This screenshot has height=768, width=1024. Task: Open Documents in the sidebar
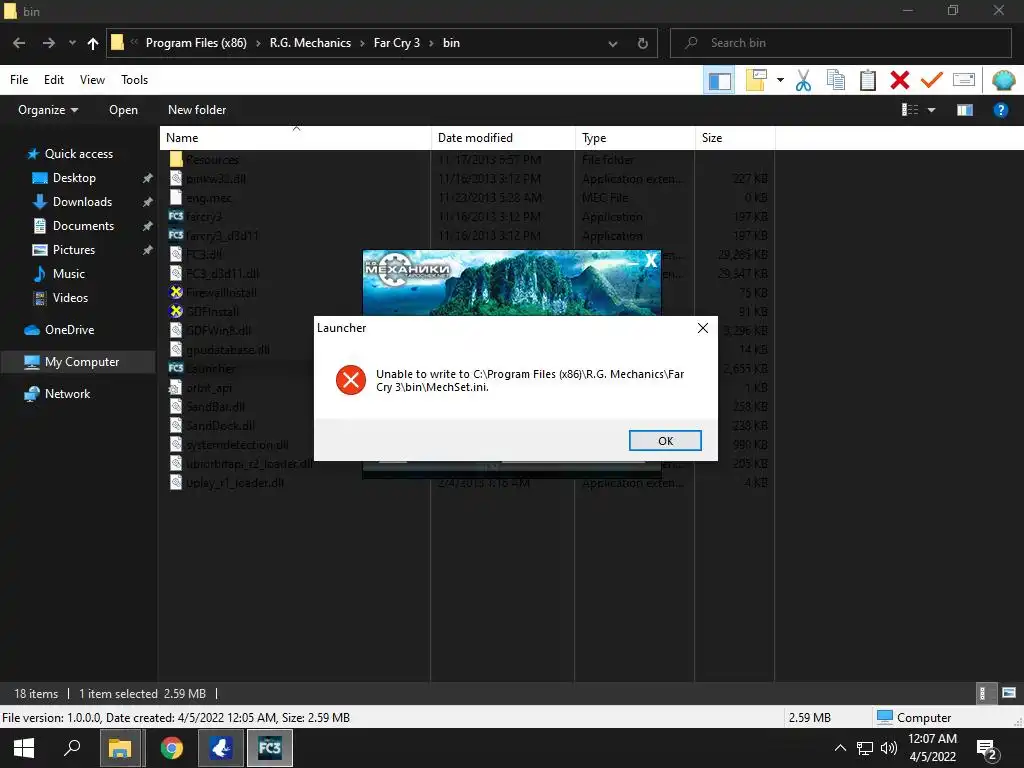click(83, 226)
